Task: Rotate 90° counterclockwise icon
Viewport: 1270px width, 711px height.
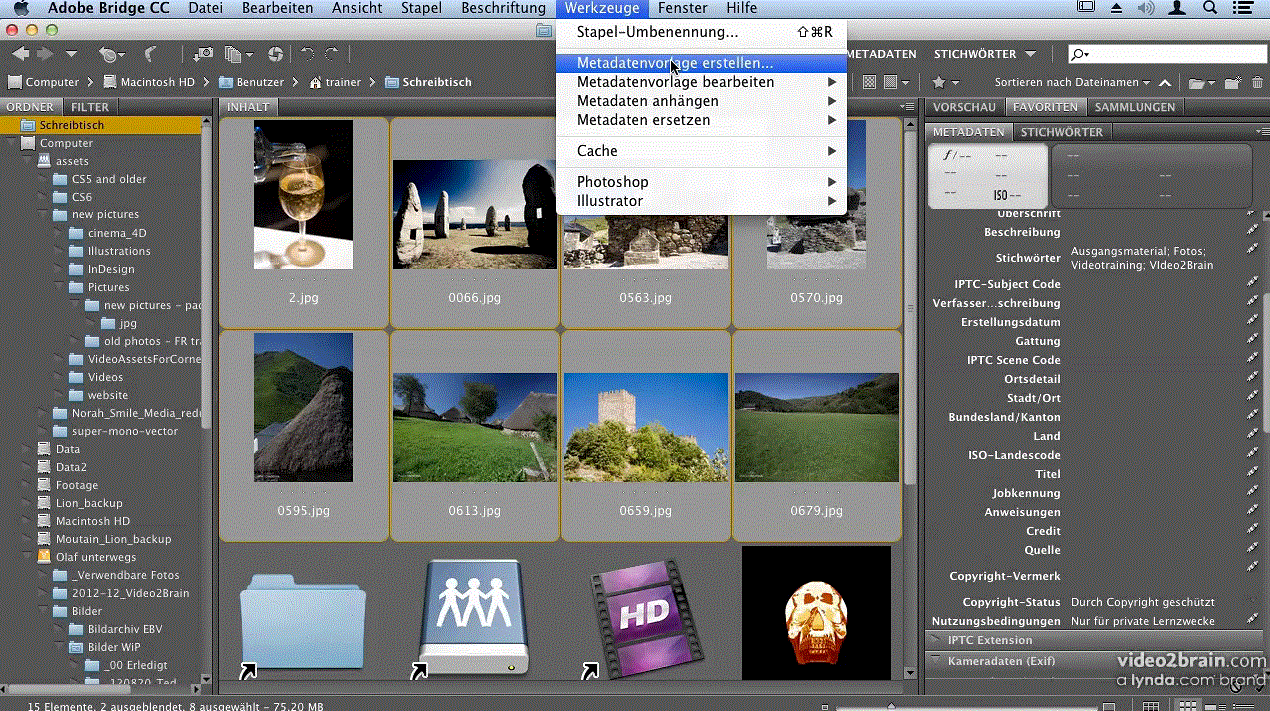Action: pos(308,54)
